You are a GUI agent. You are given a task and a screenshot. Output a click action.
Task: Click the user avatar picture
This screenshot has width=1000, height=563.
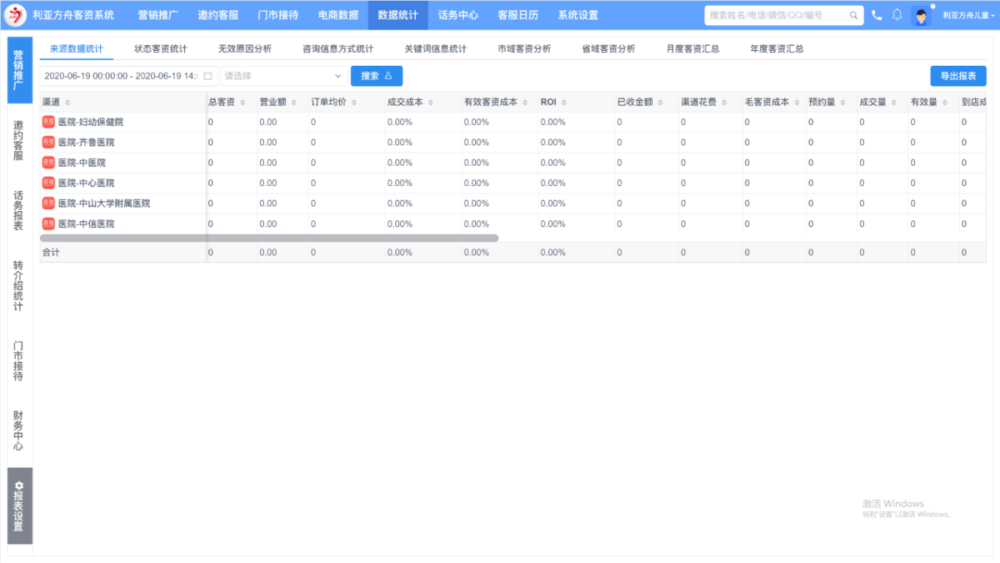921,16
